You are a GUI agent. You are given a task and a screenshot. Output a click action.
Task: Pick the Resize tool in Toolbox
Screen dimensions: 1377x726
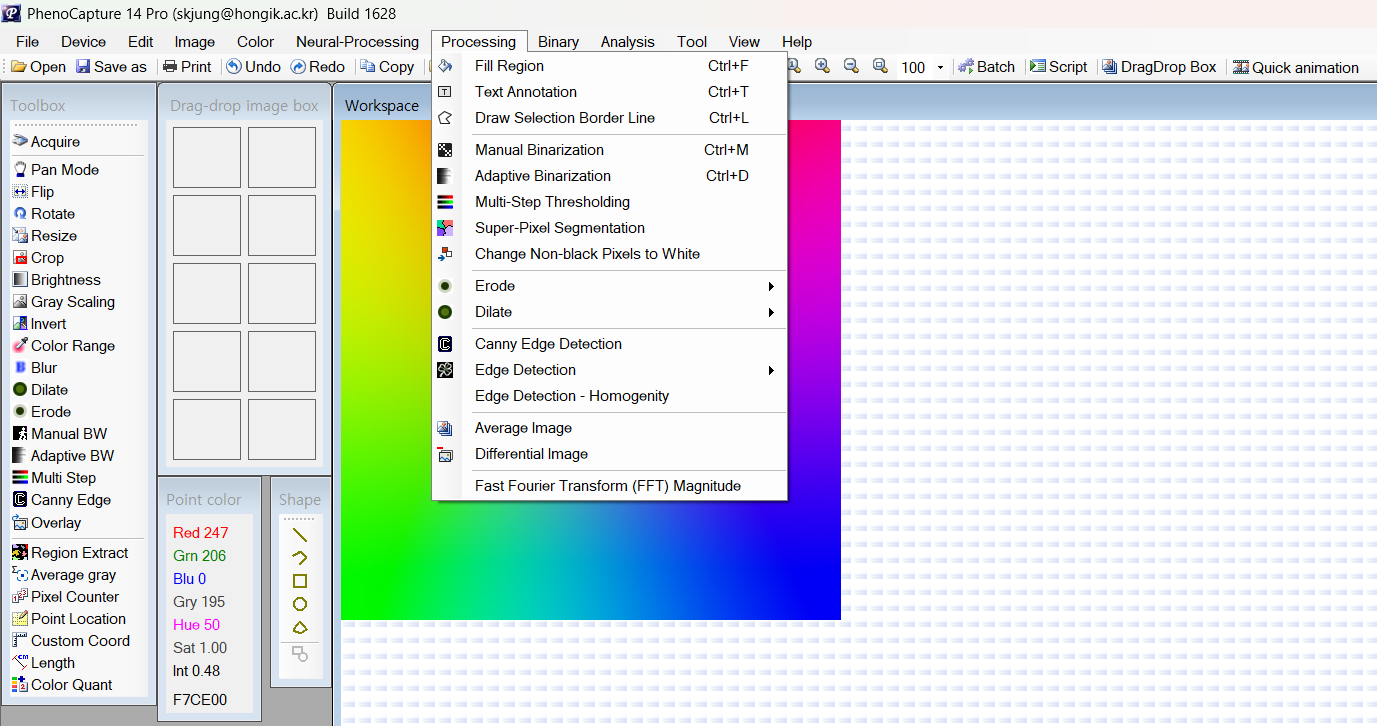pyautogui.click(x=45, y=236)
